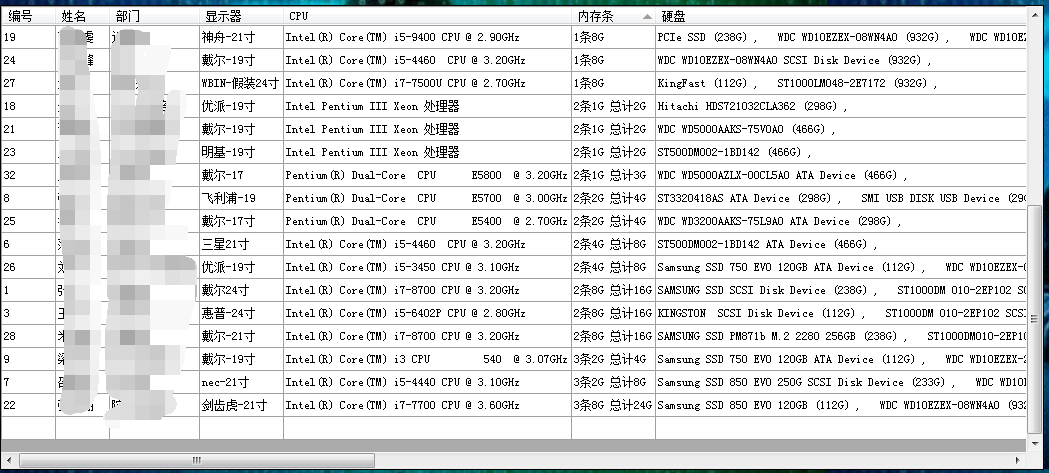Image resolution: width=1049 pixels, height=473 pixels.
Task: Sort by the 硬盘 column header
Action: coord(840,16)
